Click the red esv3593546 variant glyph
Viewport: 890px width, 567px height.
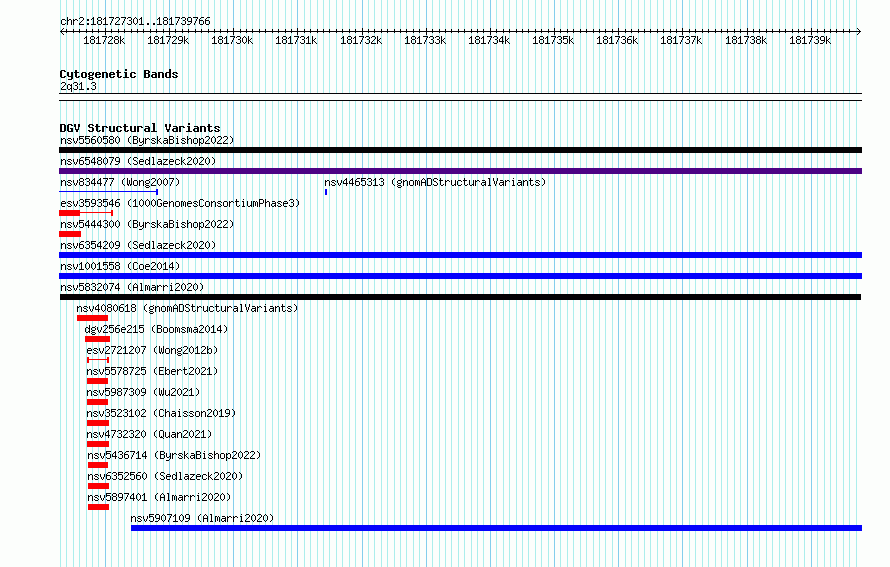click(x=86, y=213)
